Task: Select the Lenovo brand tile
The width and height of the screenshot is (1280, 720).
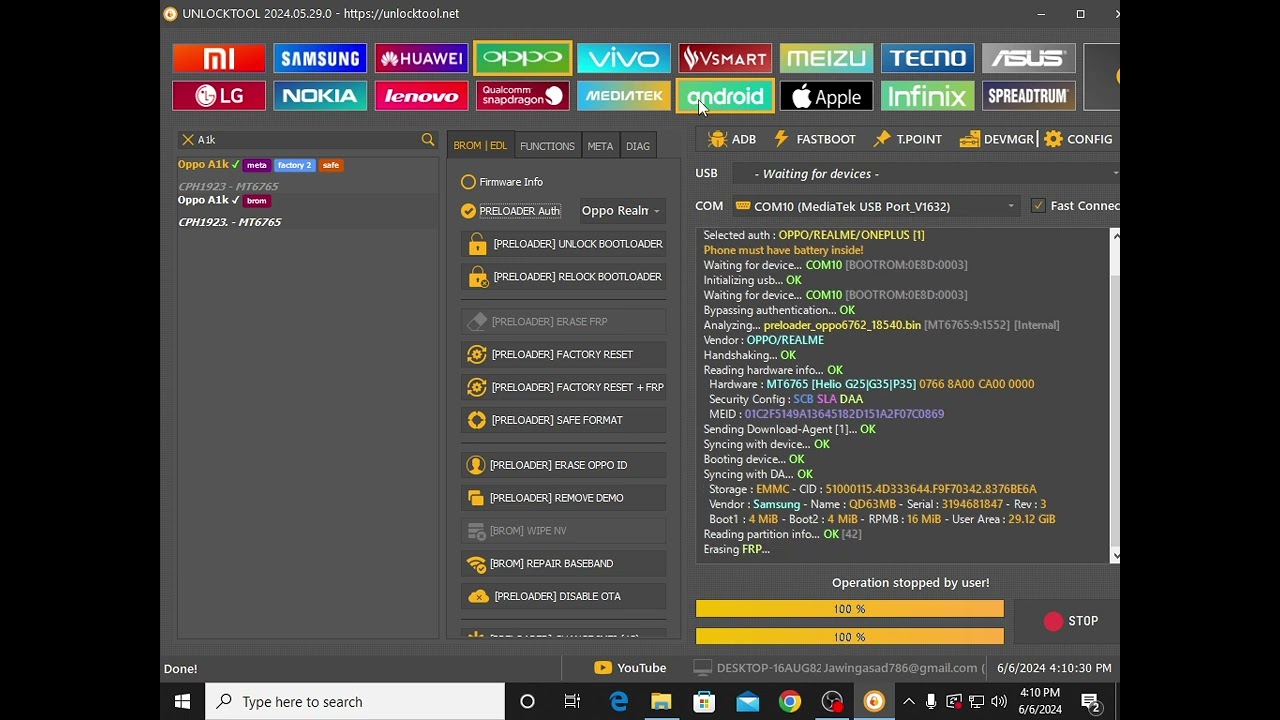Action: [421, 96]
